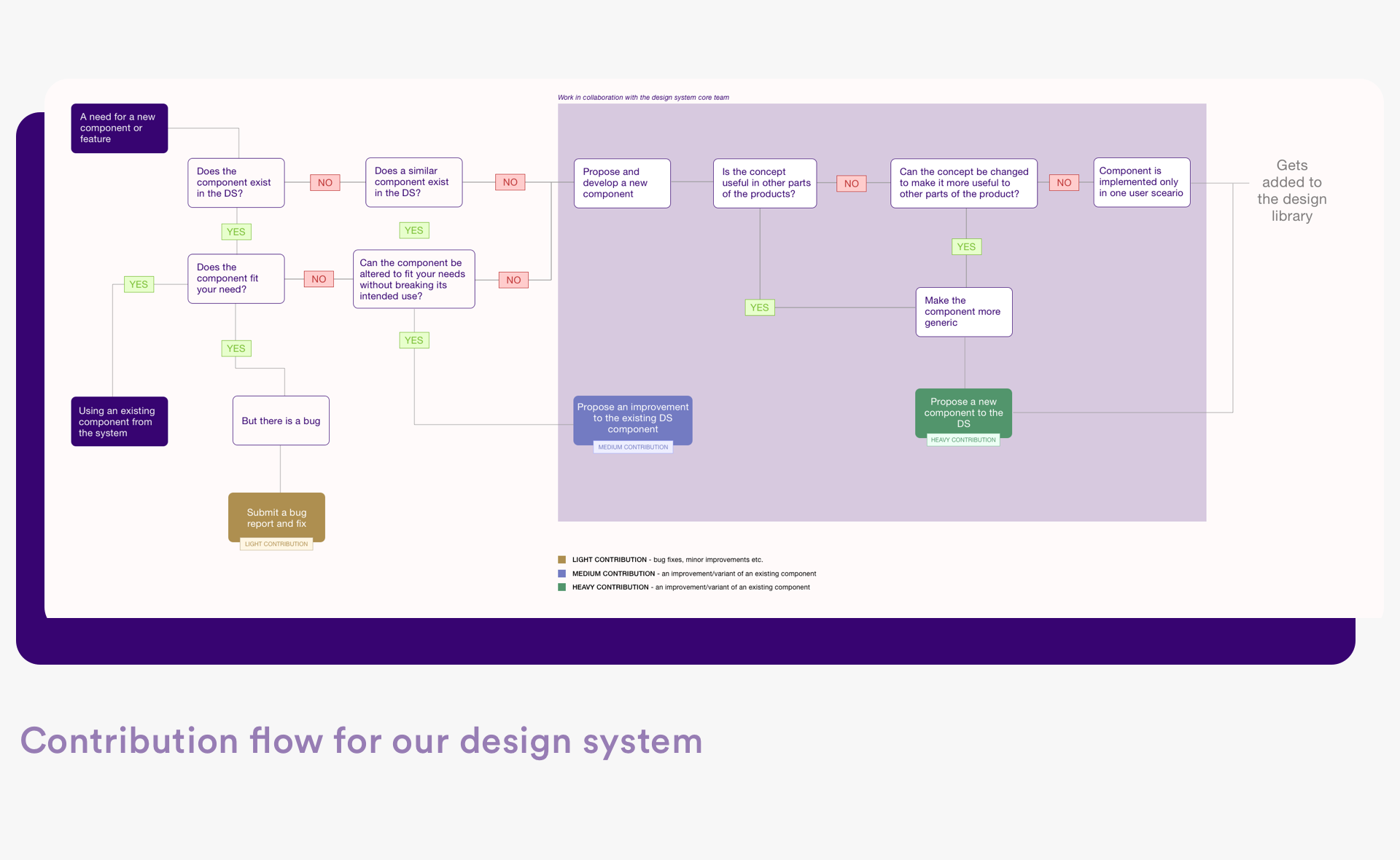Viewport: 1400px width, 860px height.
Task: Click 'Propose an improvement to the existing DS' box
Action: 632,418
